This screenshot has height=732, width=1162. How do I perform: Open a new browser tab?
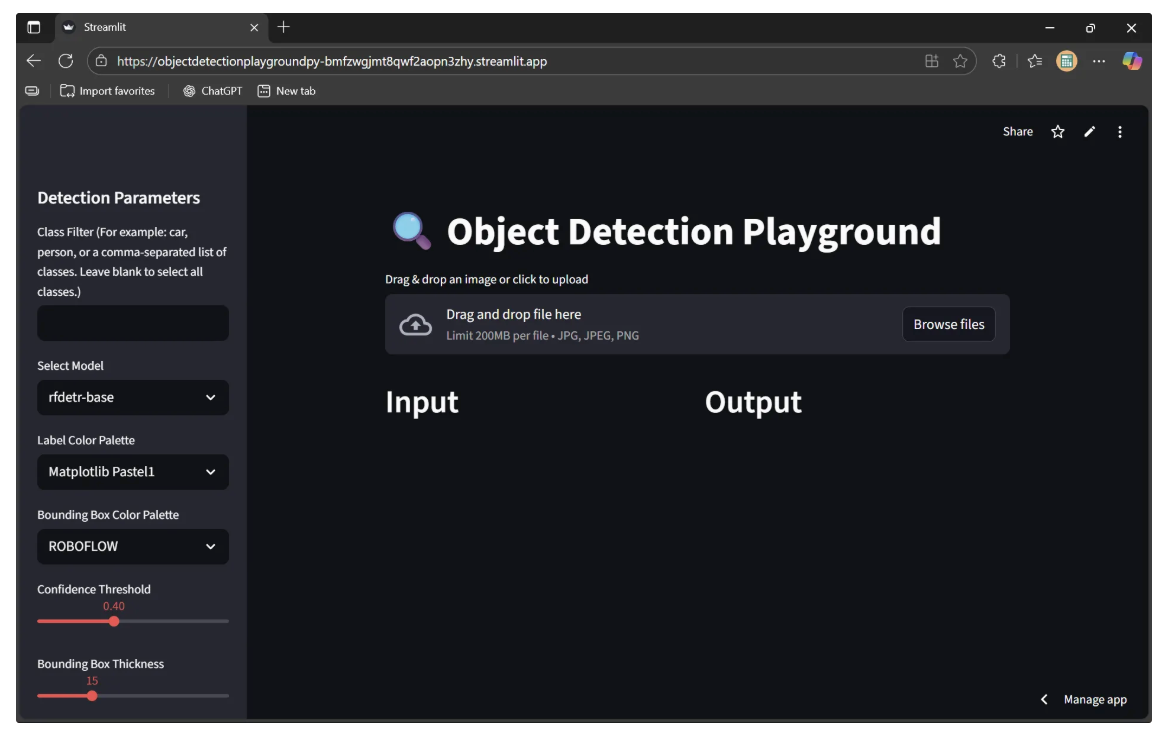point(283,27)
